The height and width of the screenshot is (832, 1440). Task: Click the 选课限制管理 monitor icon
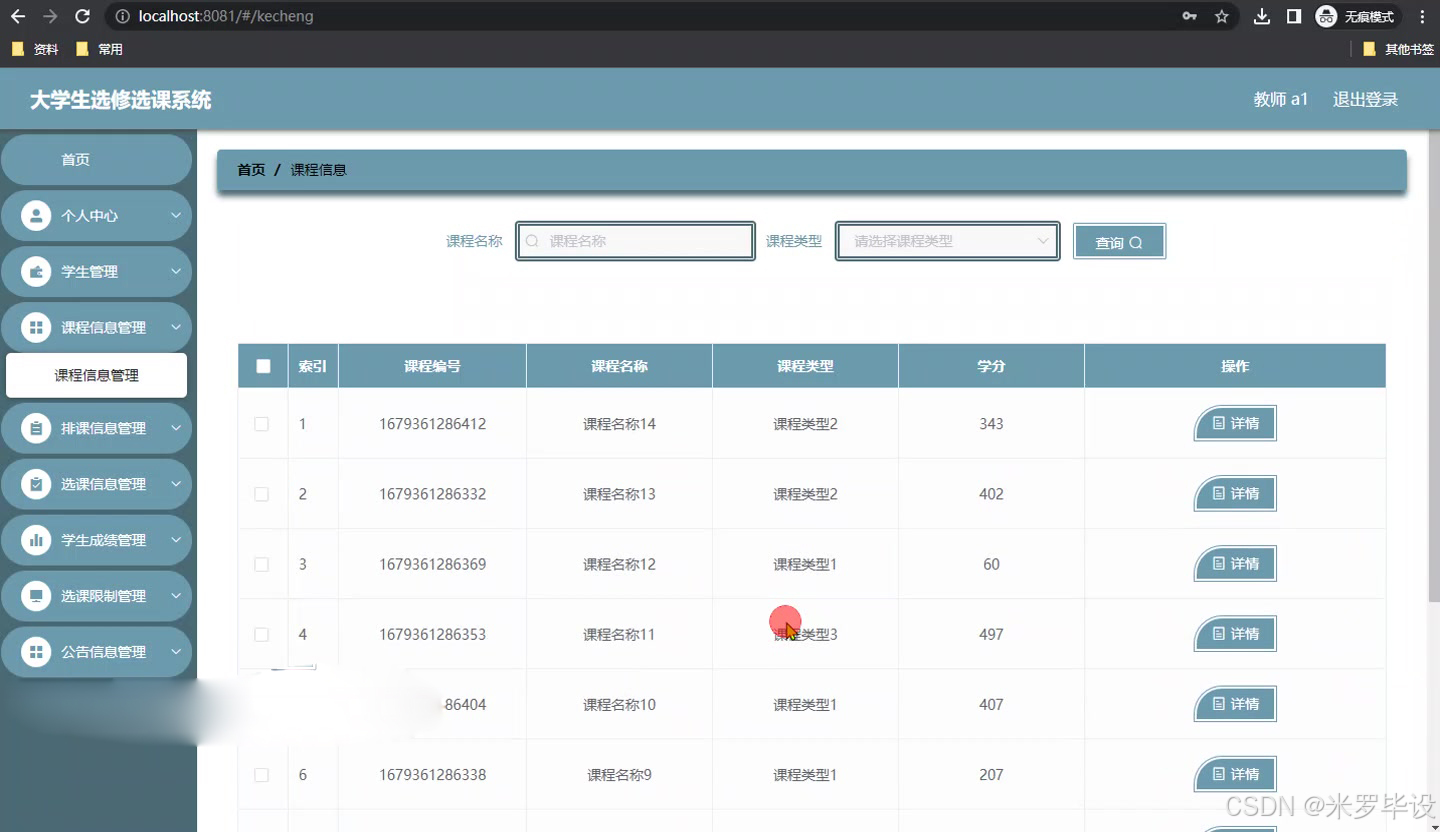36,596
